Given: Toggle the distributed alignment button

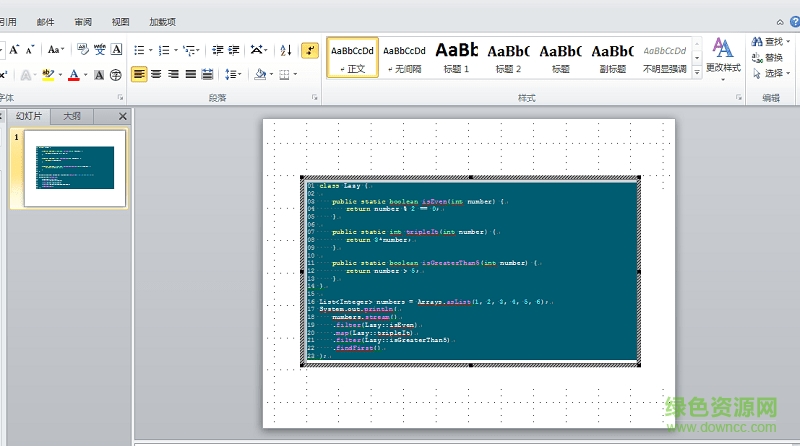Looking at the screenshot, I should click(x=207, y=74).
